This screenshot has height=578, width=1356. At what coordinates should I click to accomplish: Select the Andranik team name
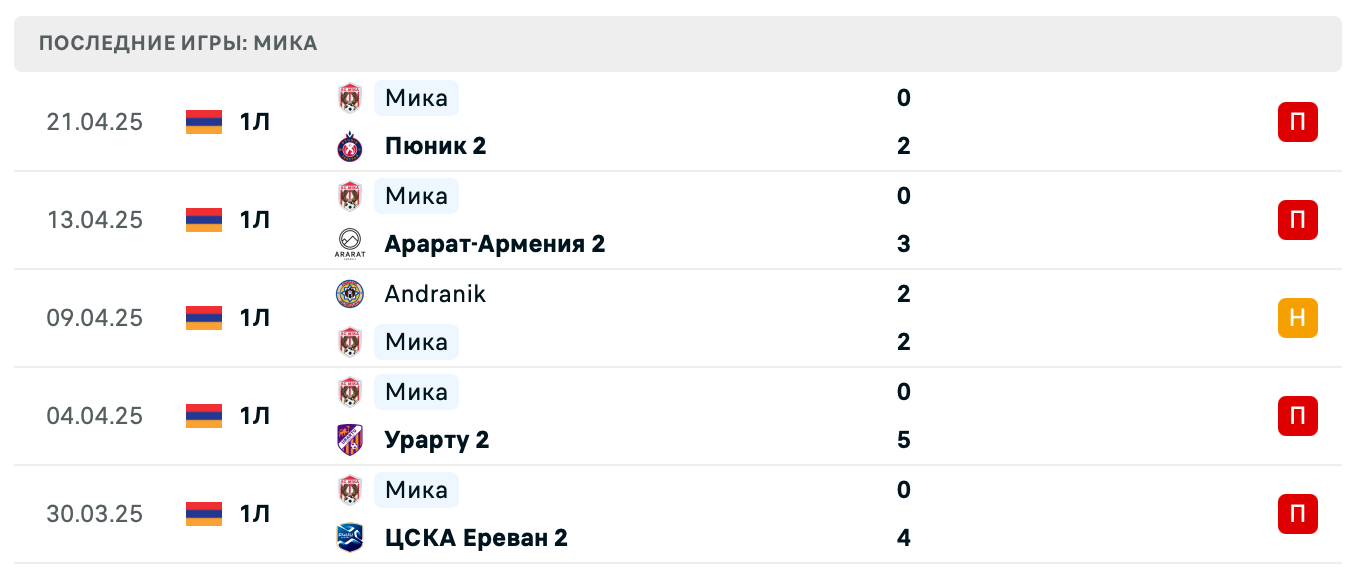[435, 294]
